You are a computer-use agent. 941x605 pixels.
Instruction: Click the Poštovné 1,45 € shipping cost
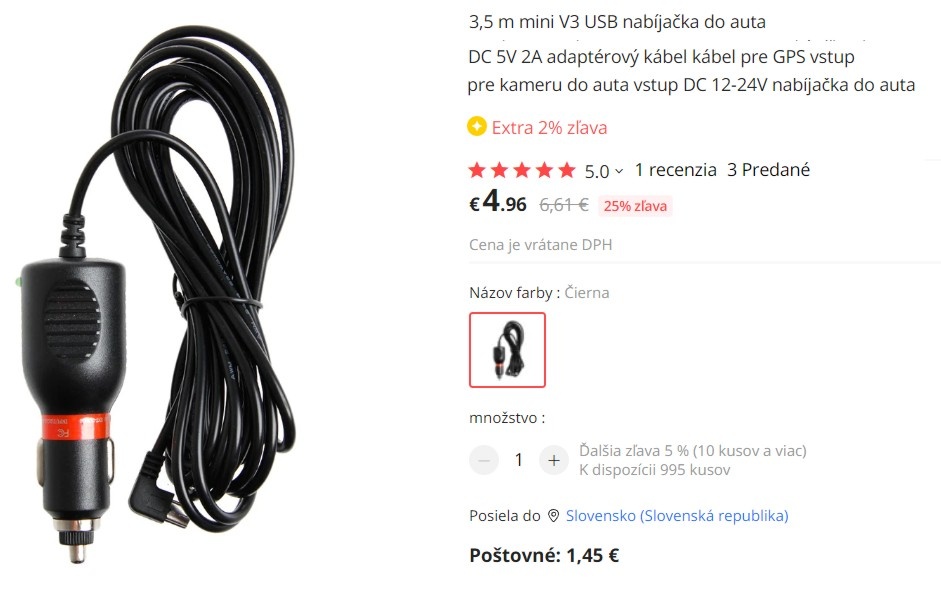544,555
